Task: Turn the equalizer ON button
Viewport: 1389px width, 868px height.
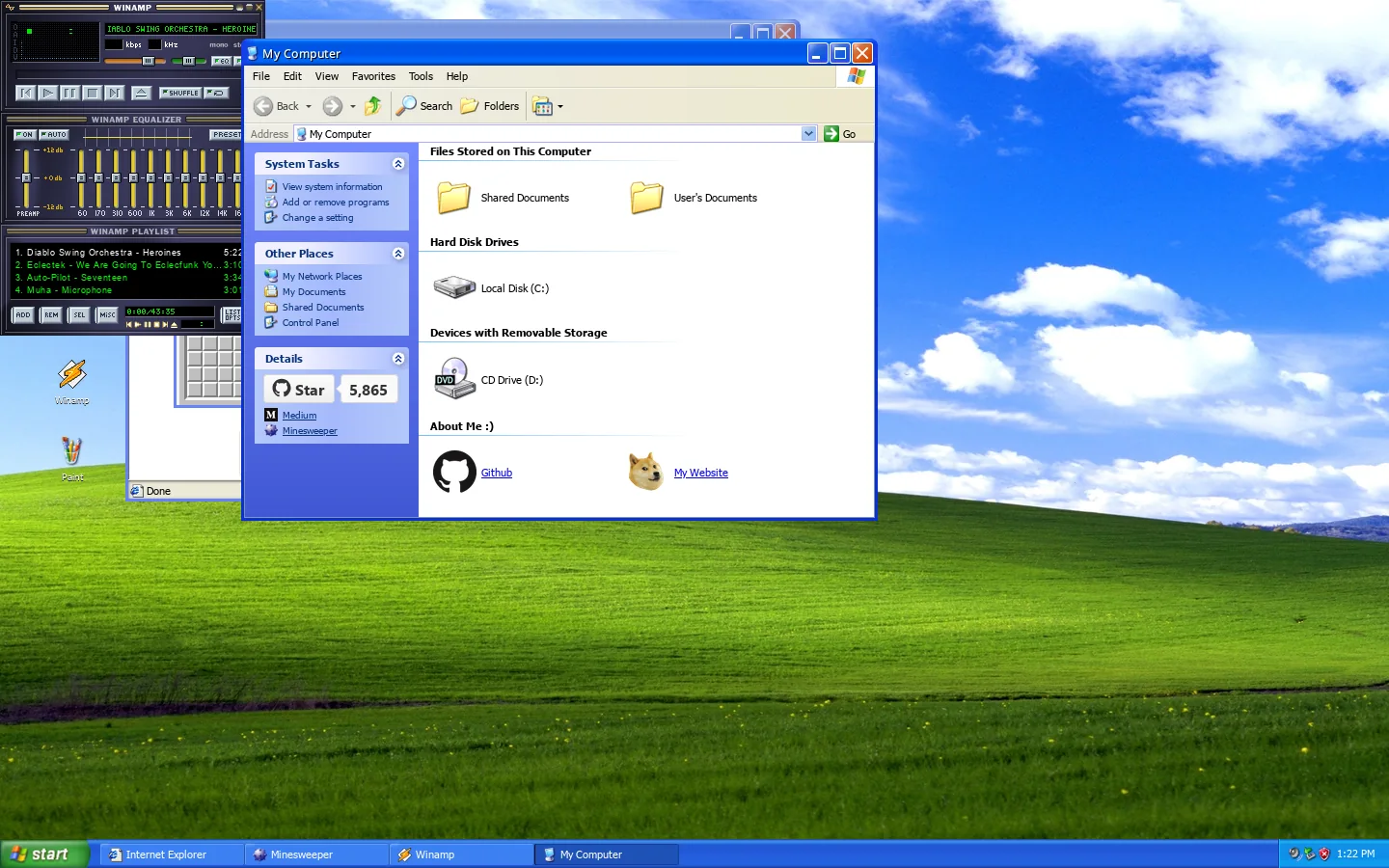Action: [25, 135]
